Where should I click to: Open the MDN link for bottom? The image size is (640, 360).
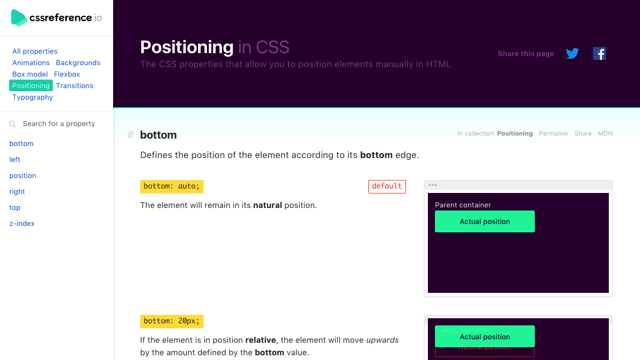click(605, 133)
